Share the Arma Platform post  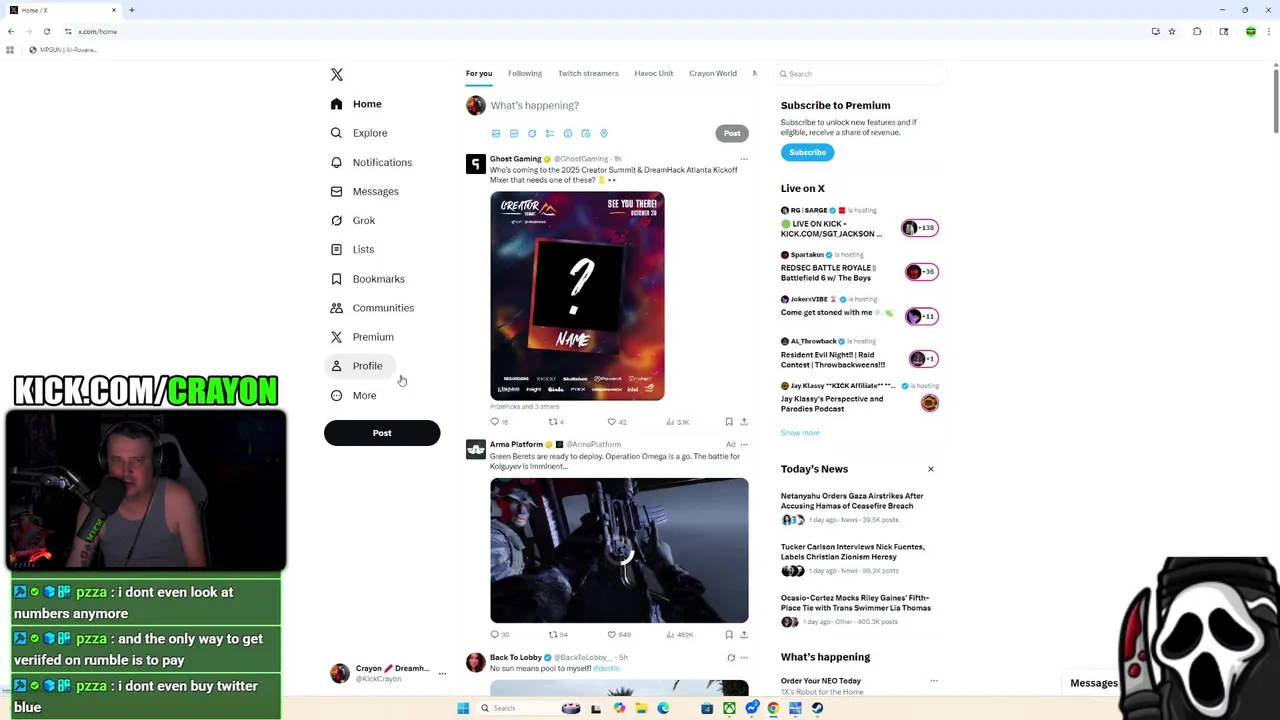click(x=744, y=634)
